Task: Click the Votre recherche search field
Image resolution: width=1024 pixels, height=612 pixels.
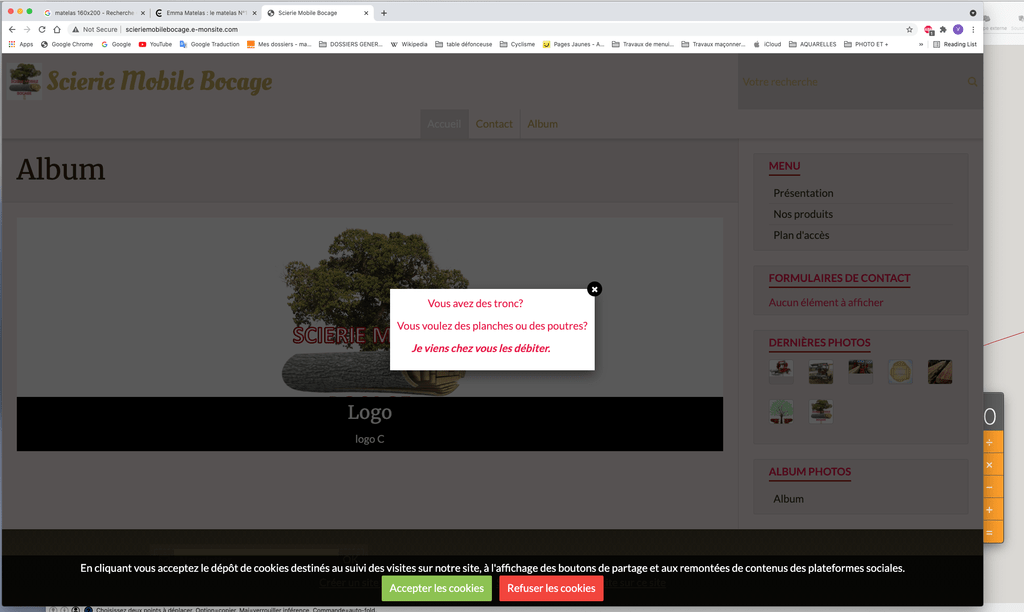Action: [852, 82]
